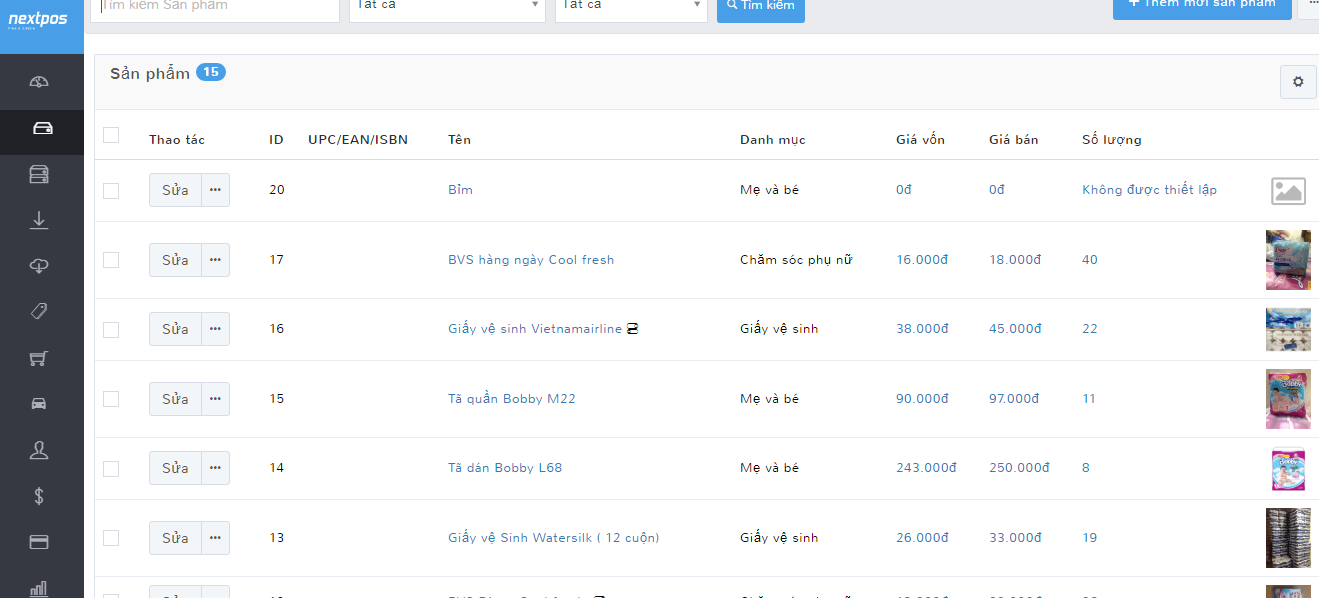Open BVS hàng ngày Cool fresh link
Screen dimensions: 1319x598
(x=531, y=260)
